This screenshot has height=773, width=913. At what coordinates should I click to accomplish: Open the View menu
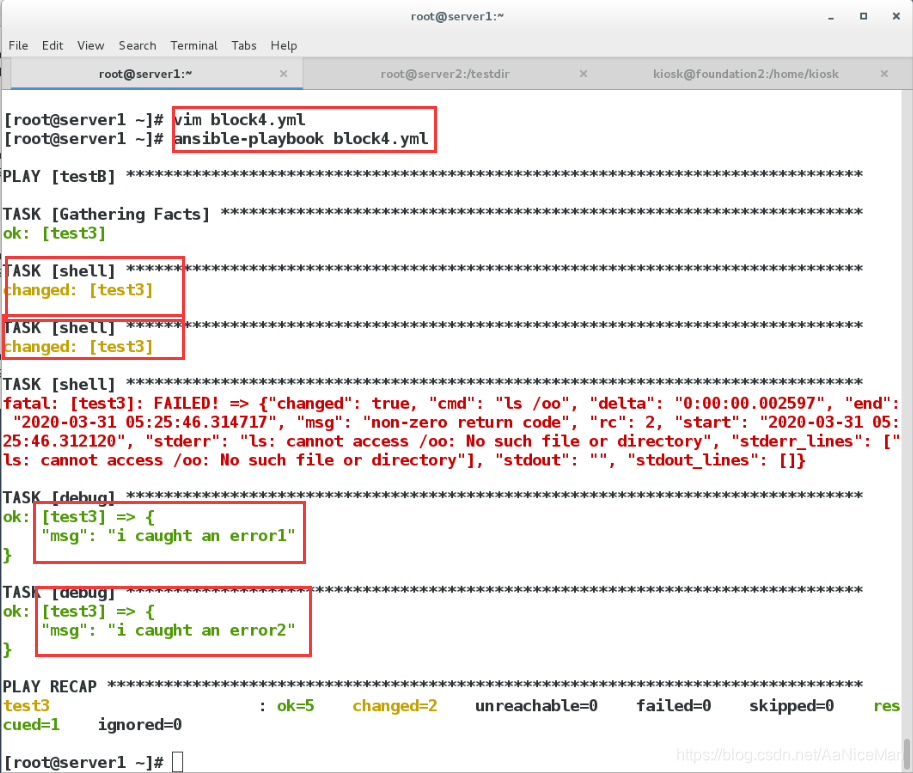click(x=90, y=45)
